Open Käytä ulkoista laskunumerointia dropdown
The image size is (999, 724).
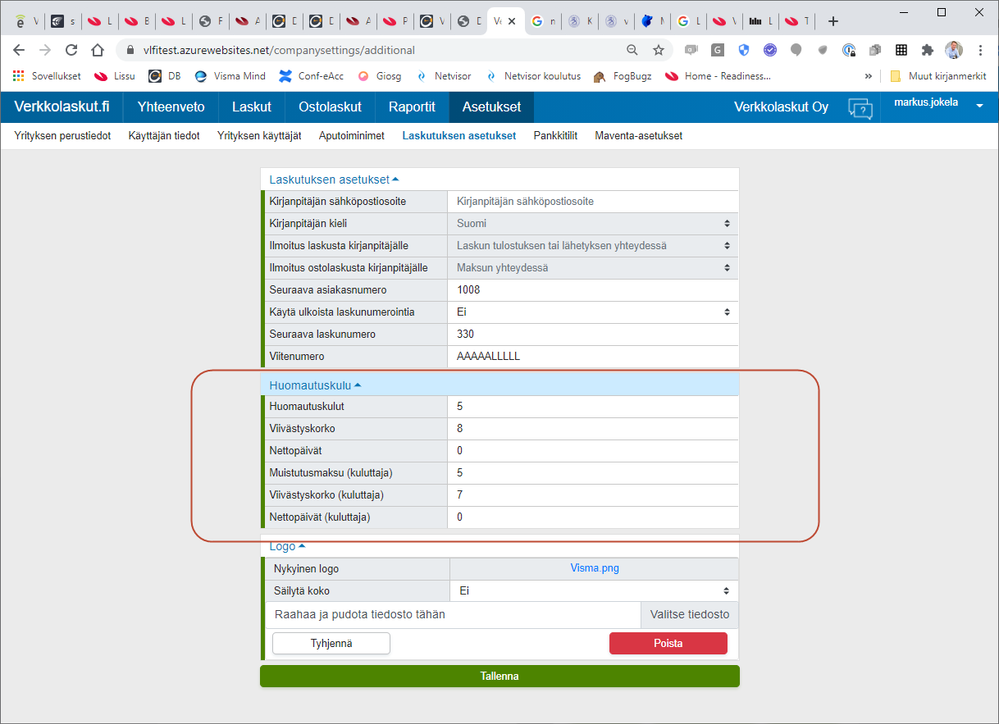click(593, 312)
